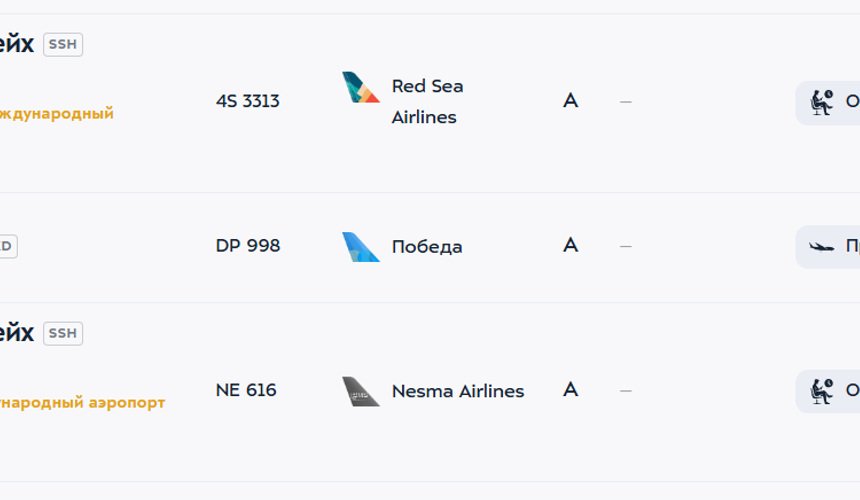Click the Red Sea Airlines name

point(427,101)
